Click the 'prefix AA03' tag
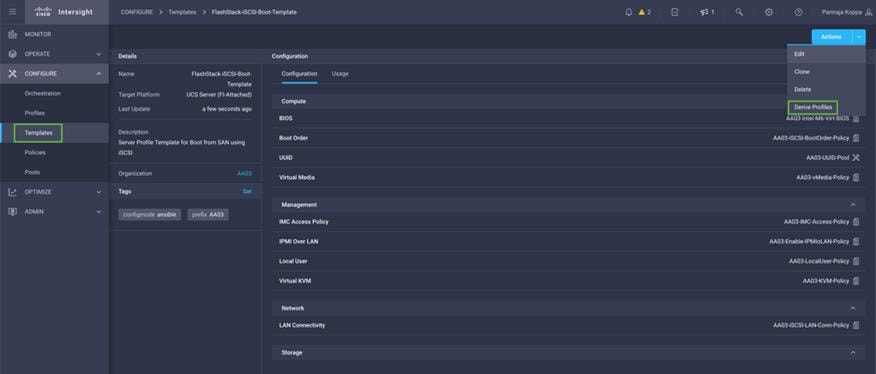 (x=208, y=215)
